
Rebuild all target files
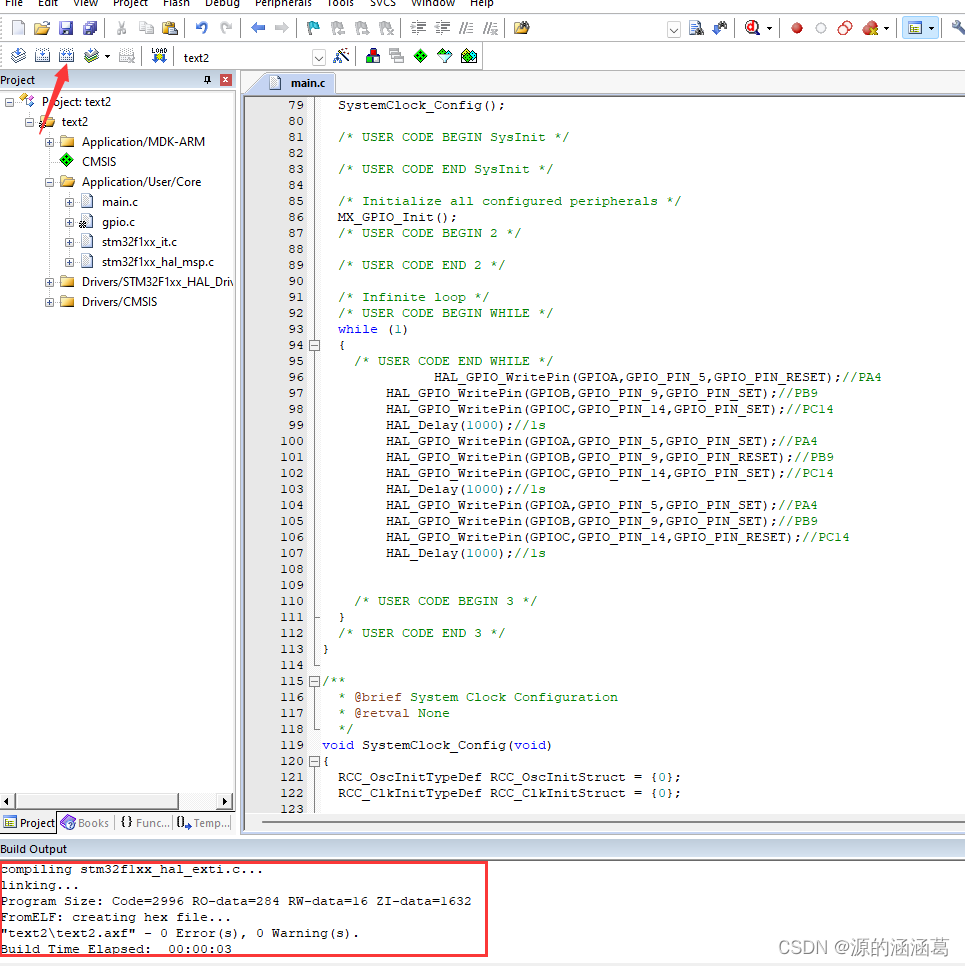click(67, 56)
